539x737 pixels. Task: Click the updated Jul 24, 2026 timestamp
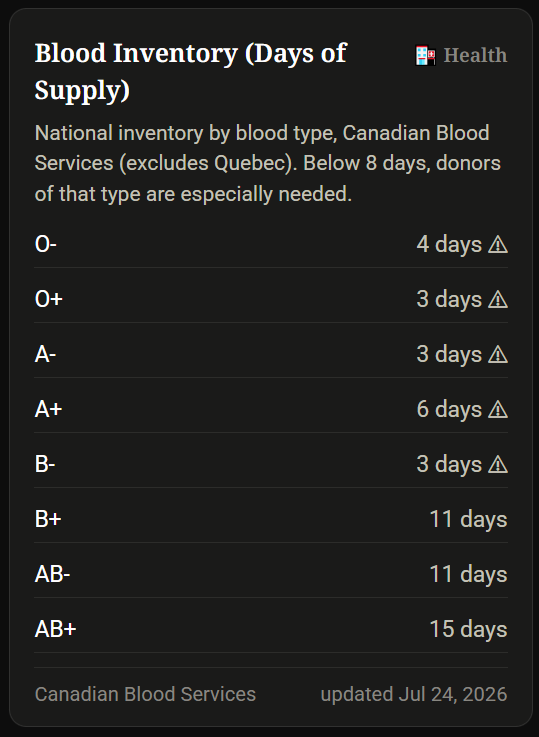[x=414, y=694]
